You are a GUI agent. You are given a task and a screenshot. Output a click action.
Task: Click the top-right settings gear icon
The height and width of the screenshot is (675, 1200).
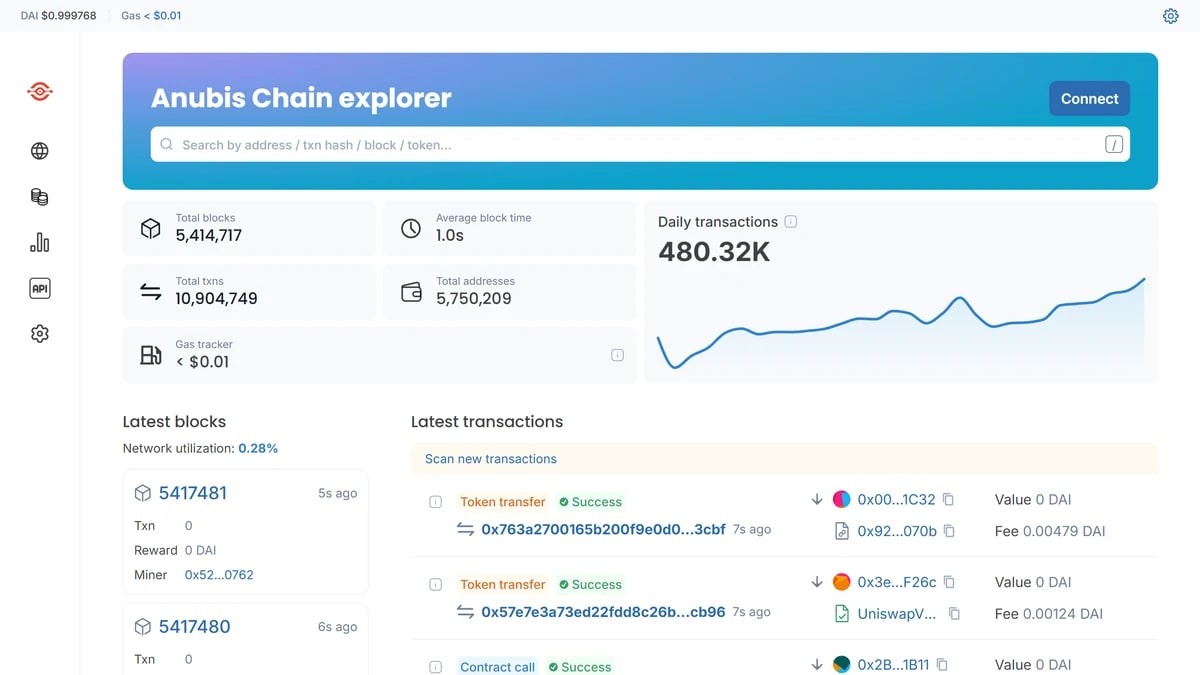tap(1171, 16)
